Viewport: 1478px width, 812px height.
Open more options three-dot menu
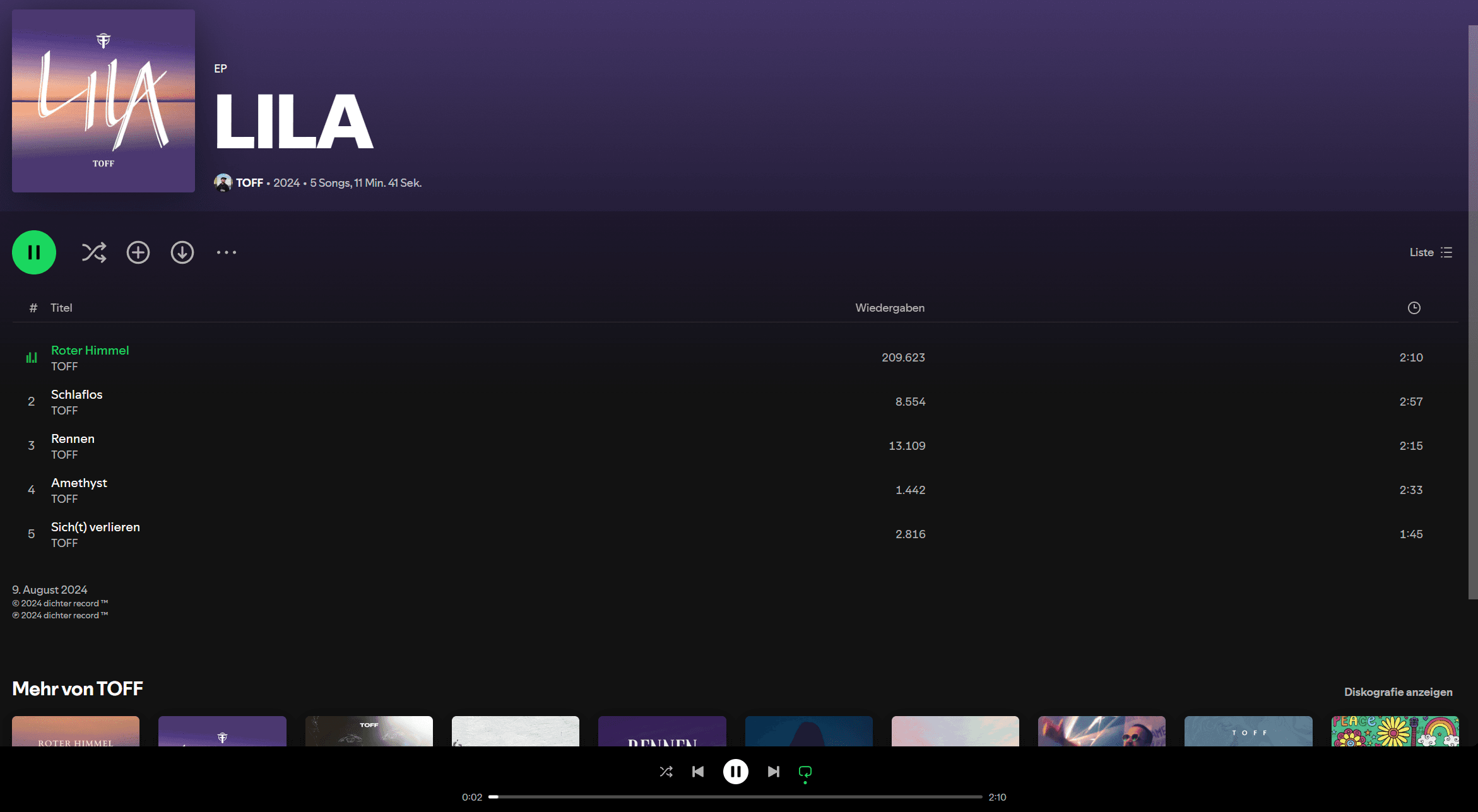coord(227,252)
